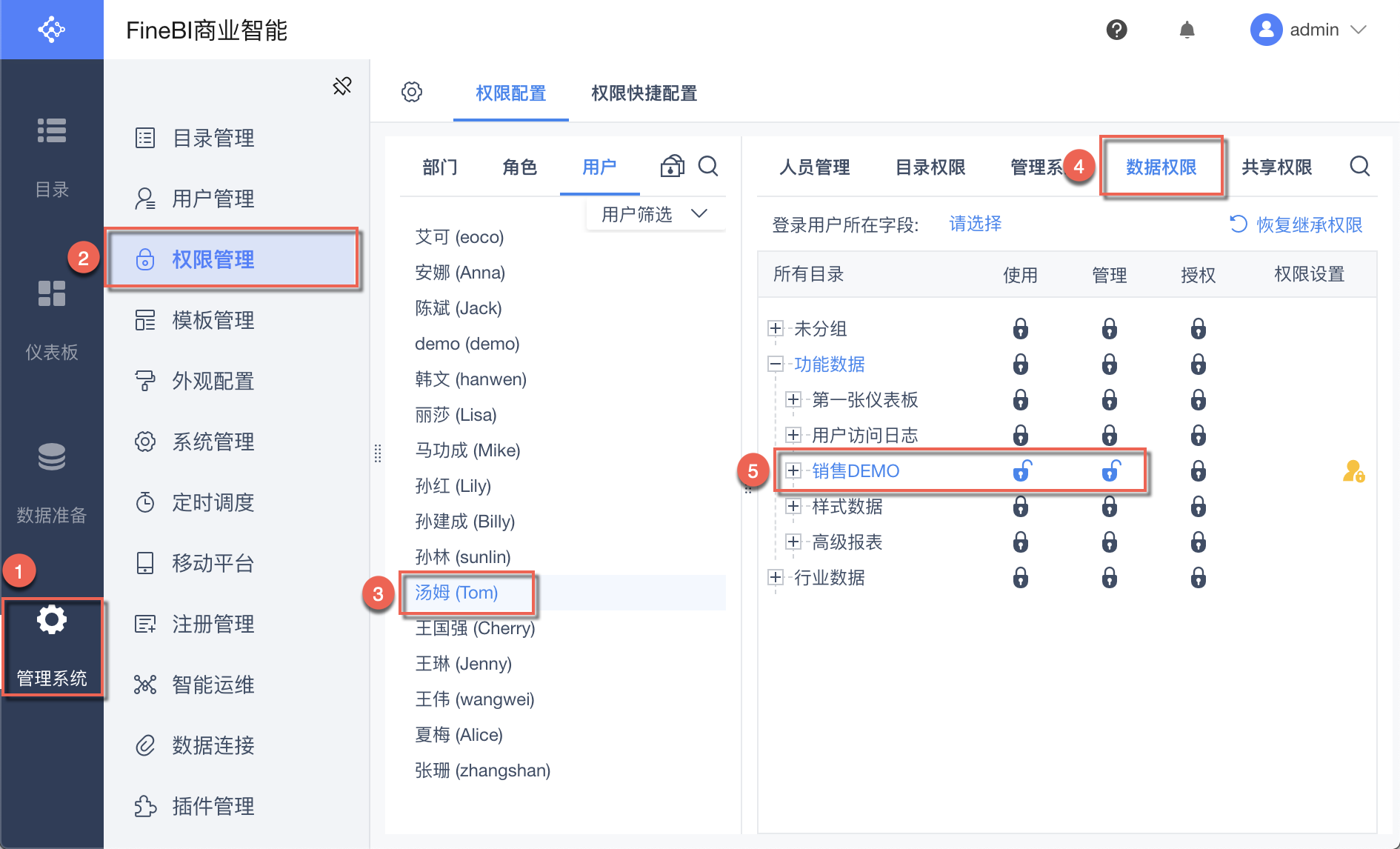1400x849 pixels.
Task: Click the 模板管理 template icon
Action: [x=145, y=320]
